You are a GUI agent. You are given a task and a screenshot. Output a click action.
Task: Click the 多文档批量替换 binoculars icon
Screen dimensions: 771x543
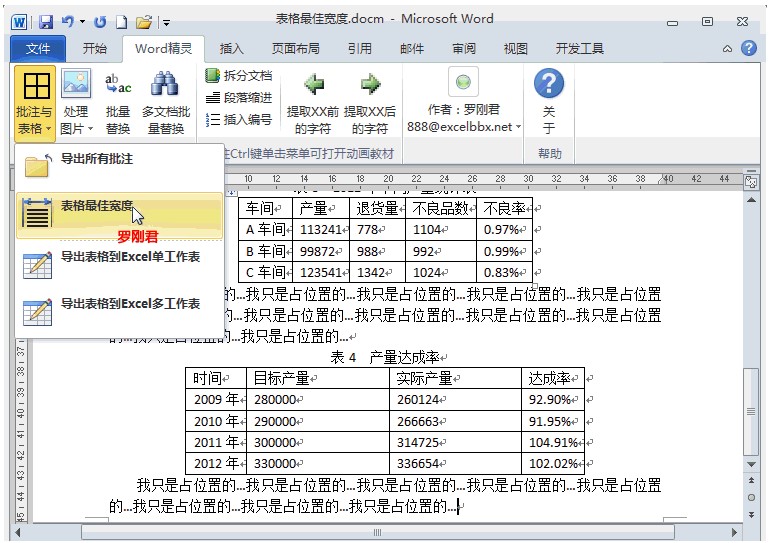165,85
